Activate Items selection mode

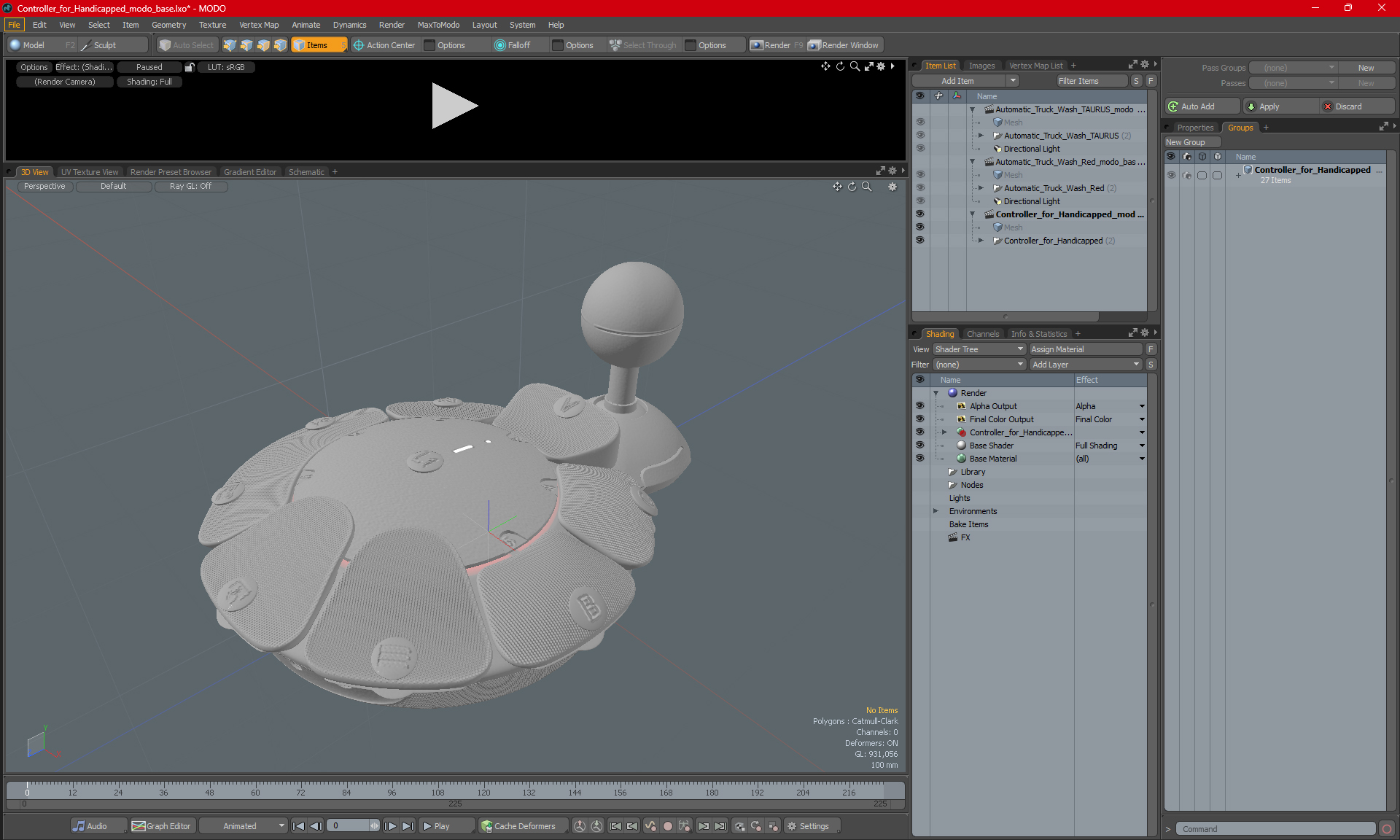point(319,45)
